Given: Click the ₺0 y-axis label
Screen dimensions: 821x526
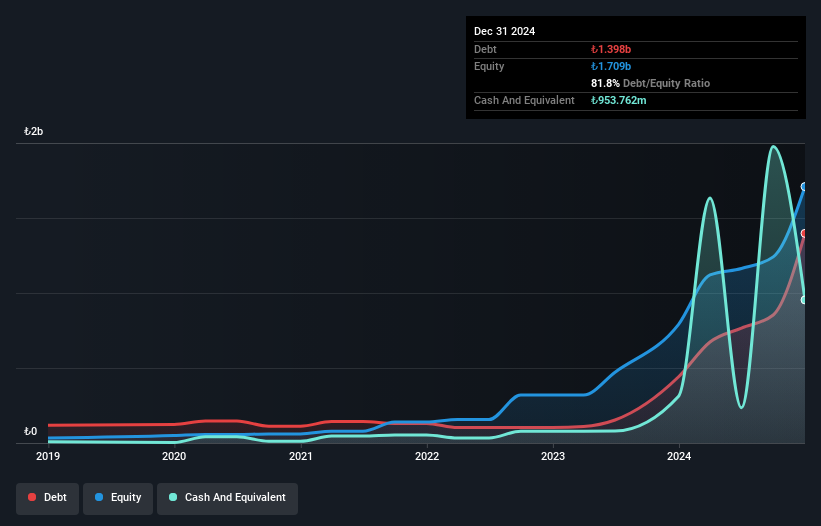Looking at the screenshot, I should click(x=31, y=432).
